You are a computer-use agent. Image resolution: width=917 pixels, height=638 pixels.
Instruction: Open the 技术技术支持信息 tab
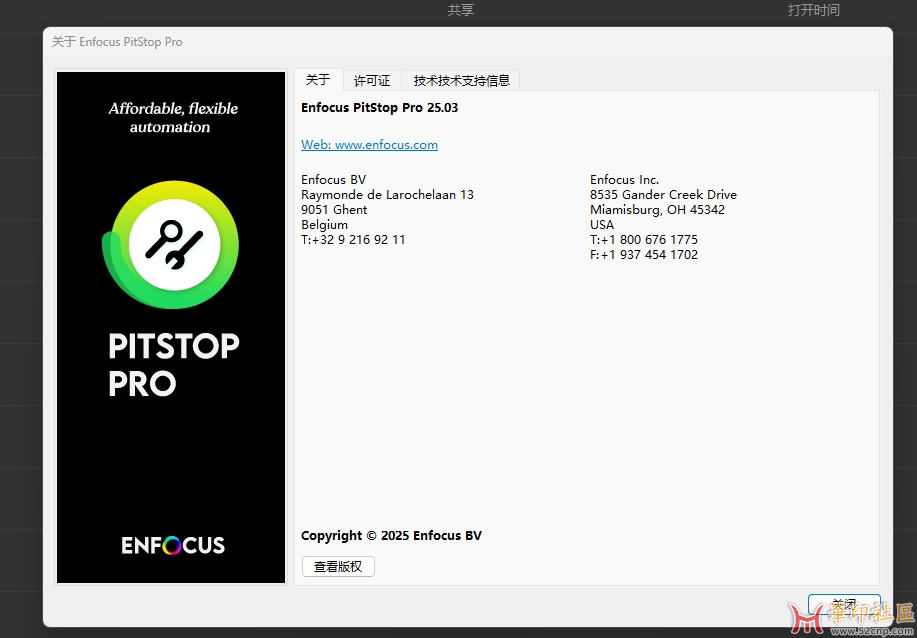click(461, 81)
